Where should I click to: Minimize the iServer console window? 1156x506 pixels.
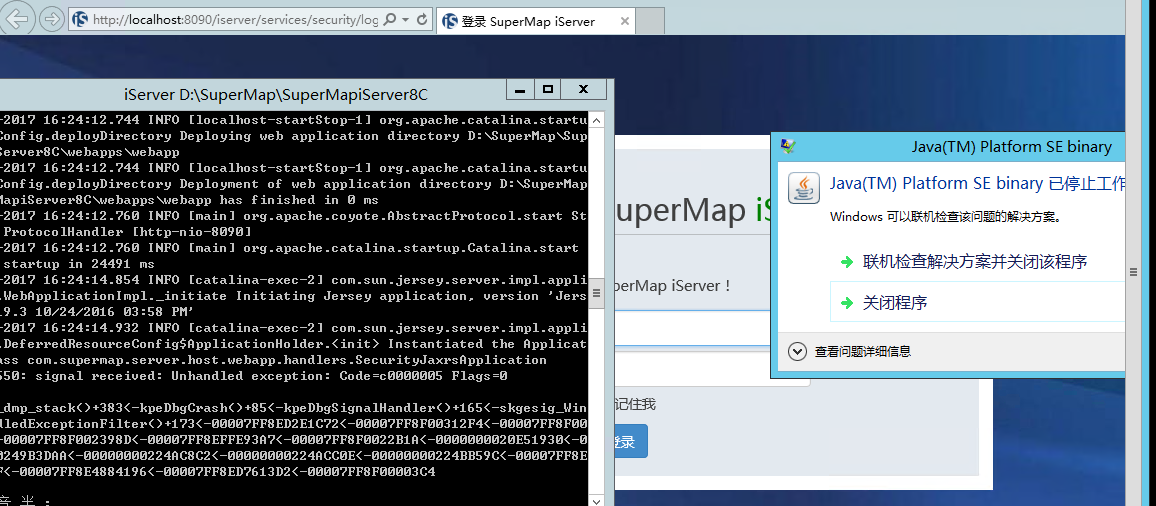pyautogui.click(x=520, y=89)
